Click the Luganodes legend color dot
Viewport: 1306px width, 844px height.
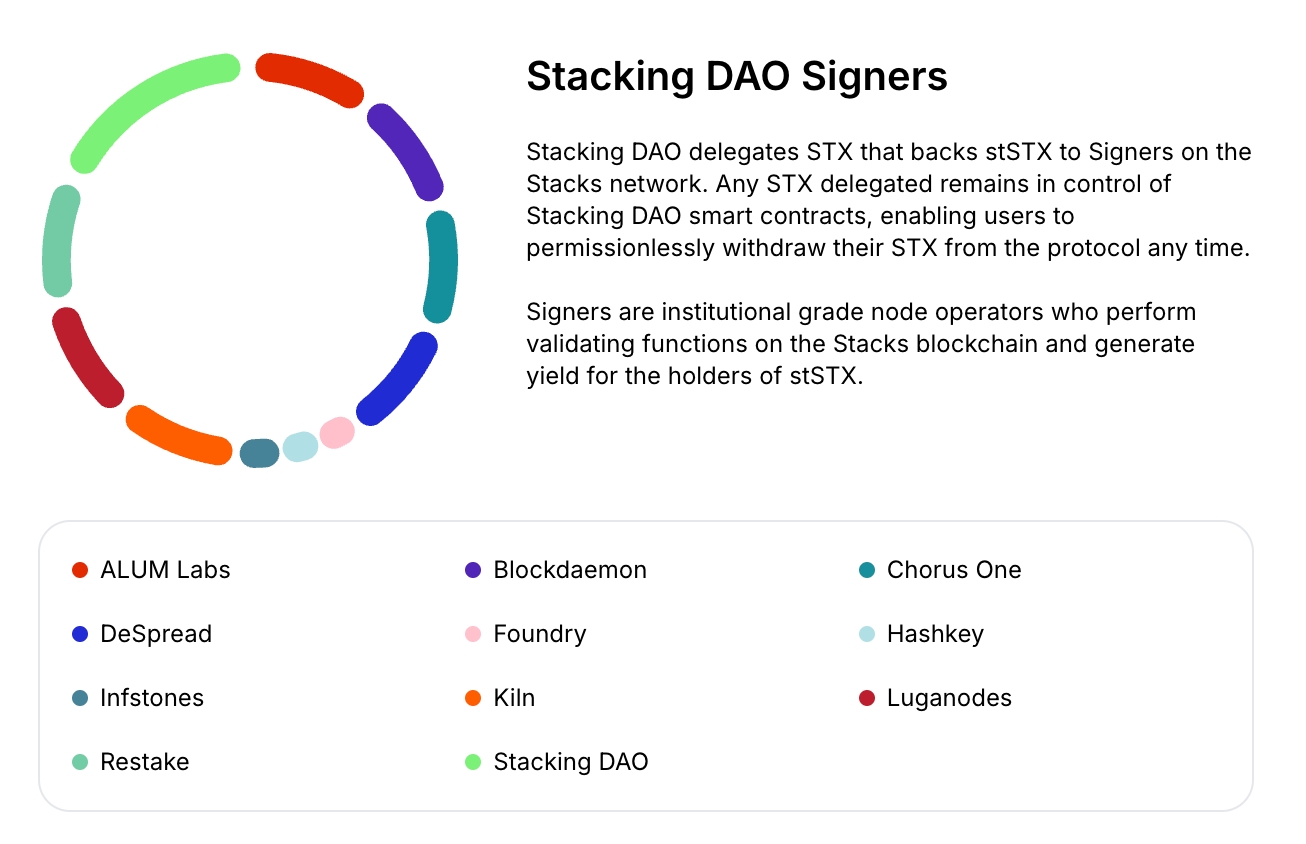pyautogui.click(x=867, y=698)
